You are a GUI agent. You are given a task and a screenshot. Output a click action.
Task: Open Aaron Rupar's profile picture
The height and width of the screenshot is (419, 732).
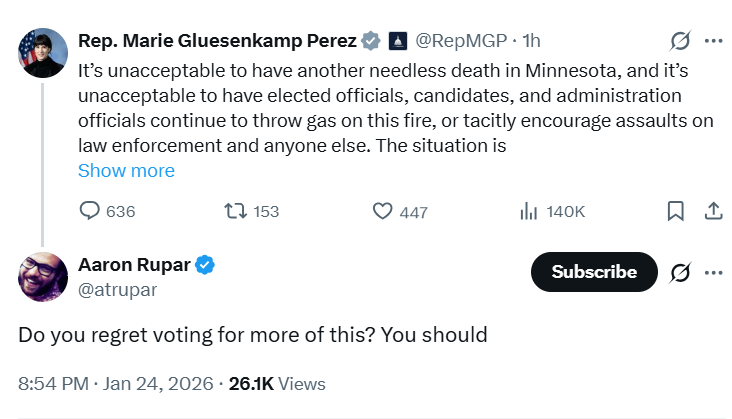coord(40,276)
